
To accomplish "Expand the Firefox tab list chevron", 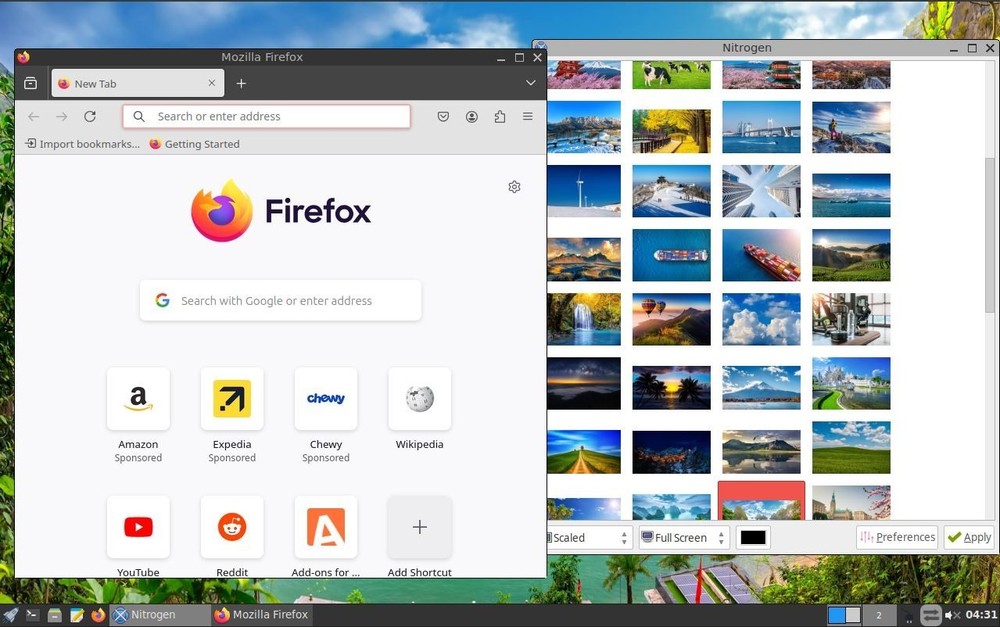I will coord(530,83).
